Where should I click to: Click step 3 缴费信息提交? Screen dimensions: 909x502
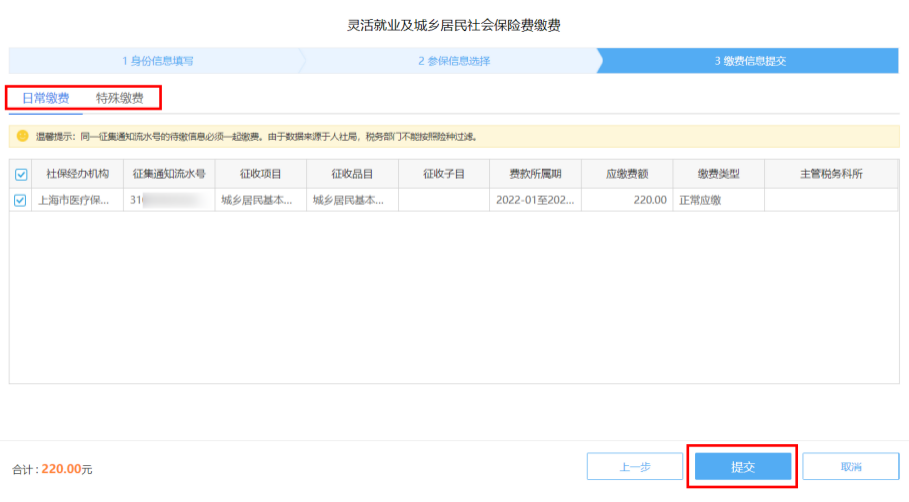click(749, 61)
